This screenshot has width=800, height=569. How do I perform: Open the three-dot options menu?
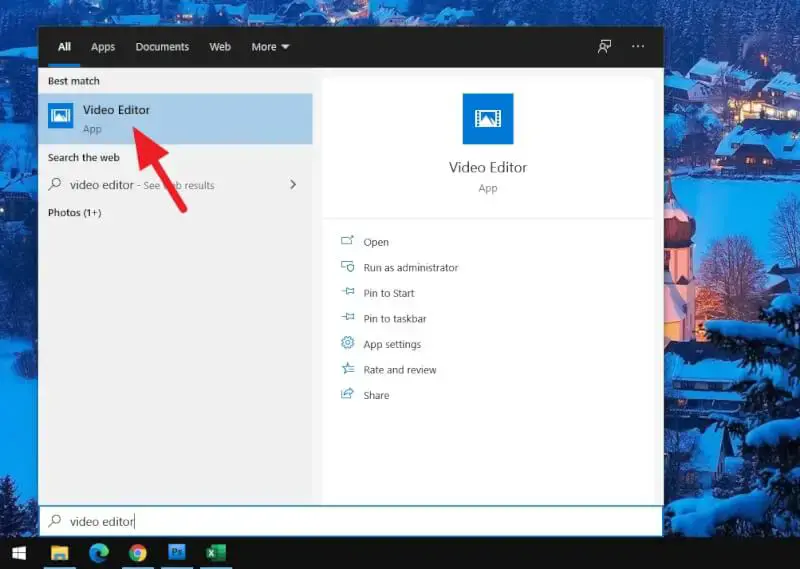pyautogui.click(x=638, y=46)
